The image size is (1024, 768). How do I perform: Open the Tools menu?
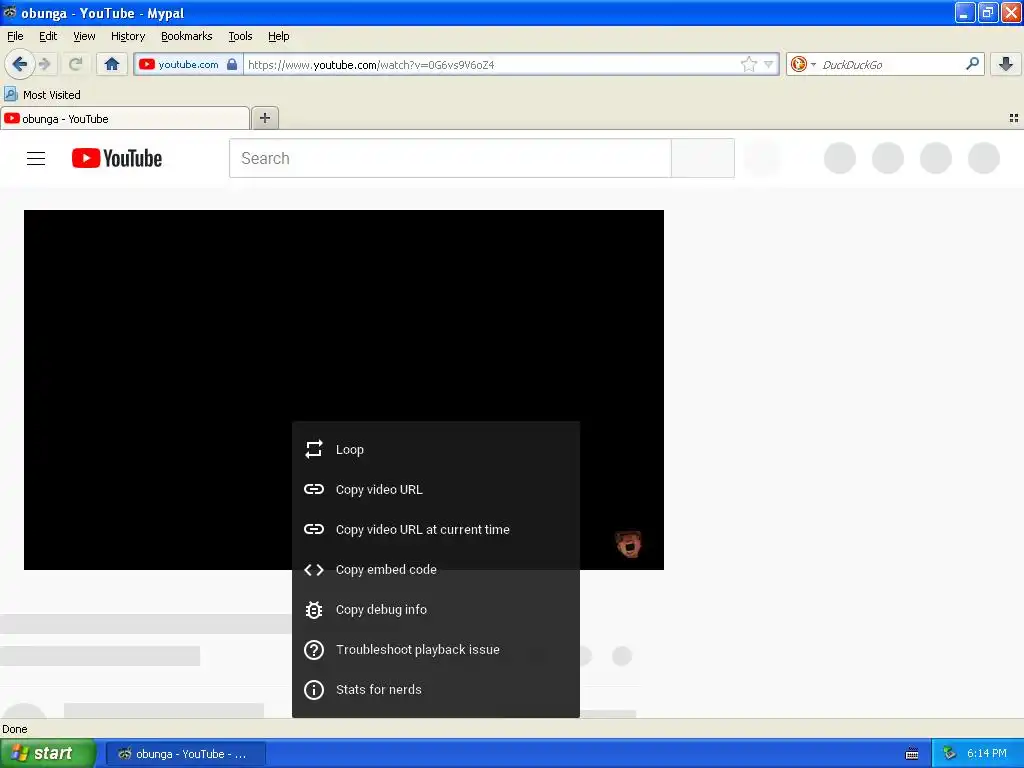click(x=240, y=36)
